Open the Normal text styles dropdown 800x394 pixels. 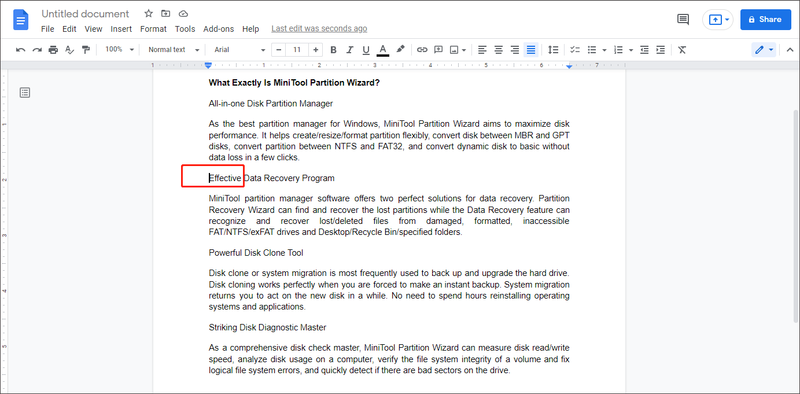(173, 50)
